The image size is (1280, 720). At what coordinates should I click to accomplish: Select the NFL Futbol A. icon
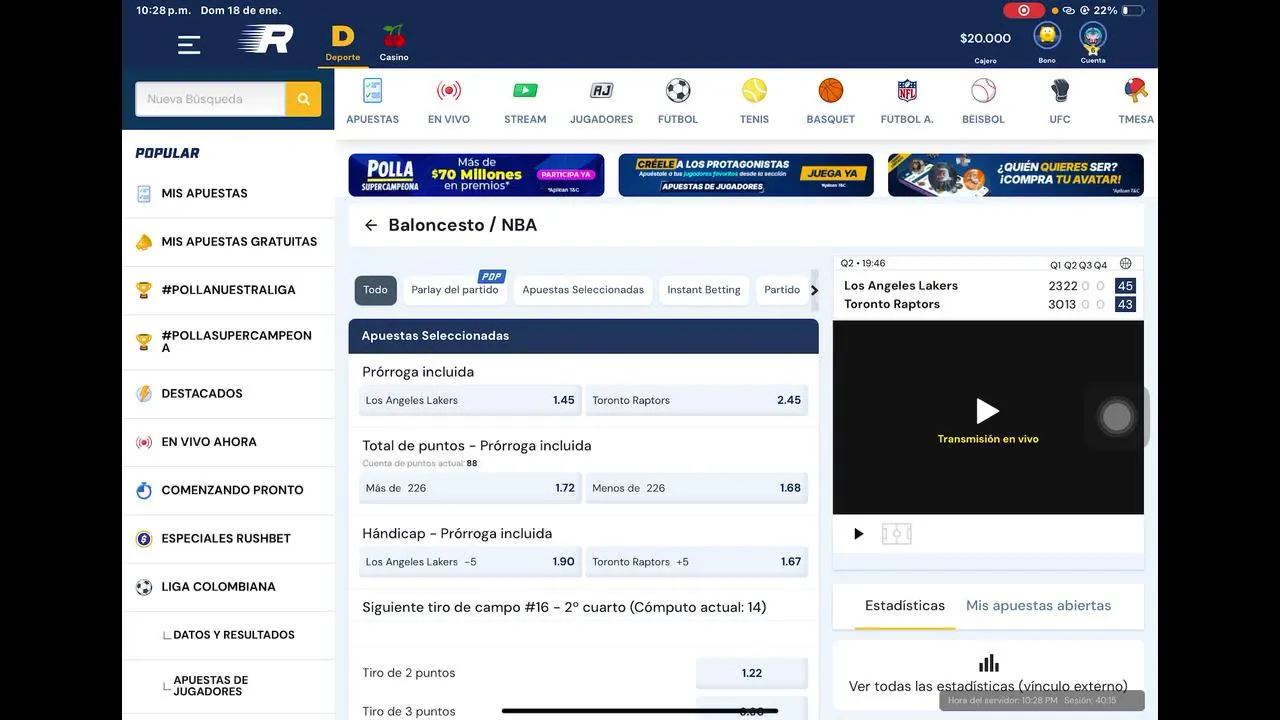coord(907,91)
